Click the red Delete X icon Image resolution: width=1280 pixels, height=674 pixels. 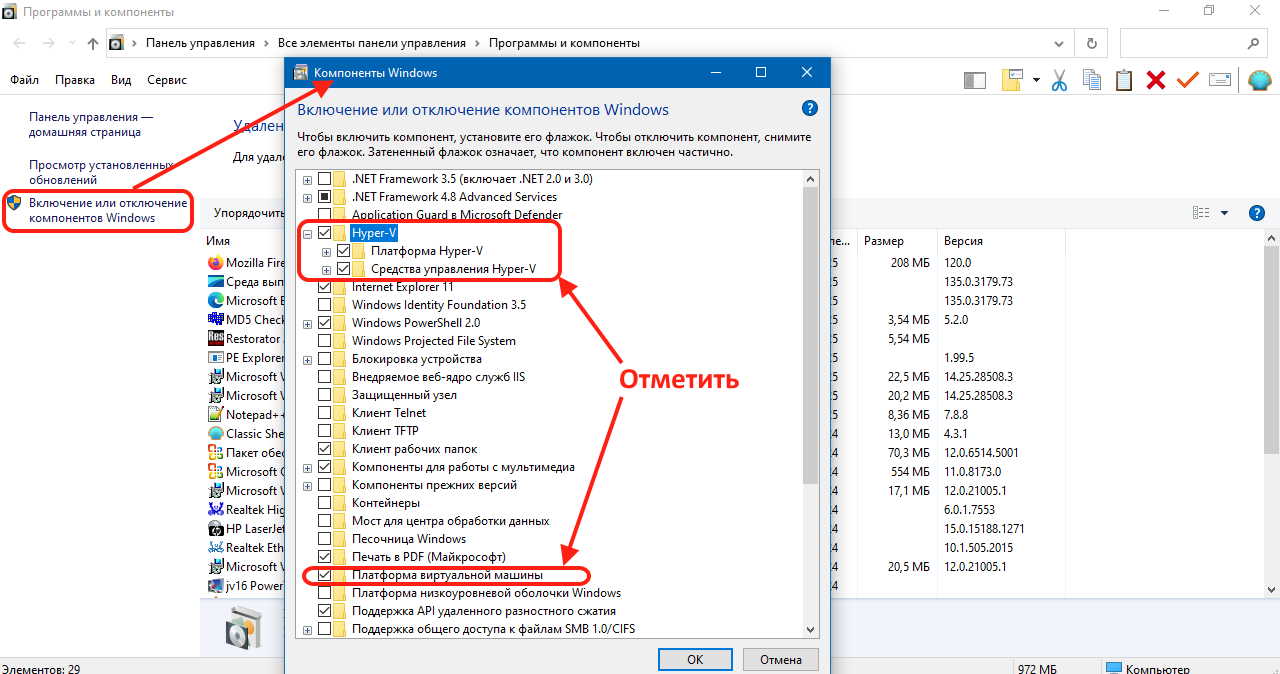[1156, 80]
